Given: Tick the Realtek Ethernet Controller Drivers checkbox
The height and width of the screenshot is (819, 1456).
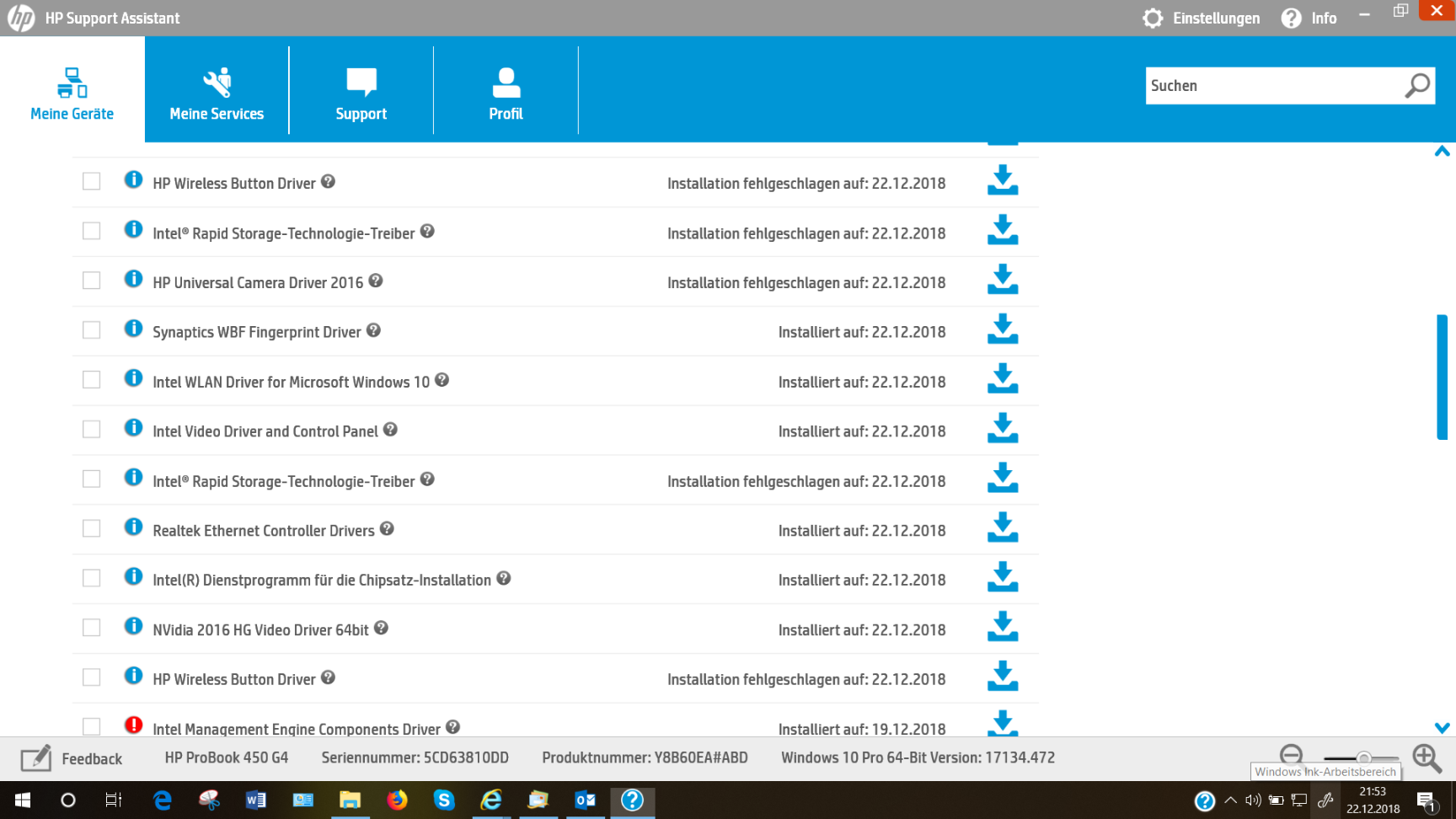Looking at the screenshot, I should tap(92, 528).
